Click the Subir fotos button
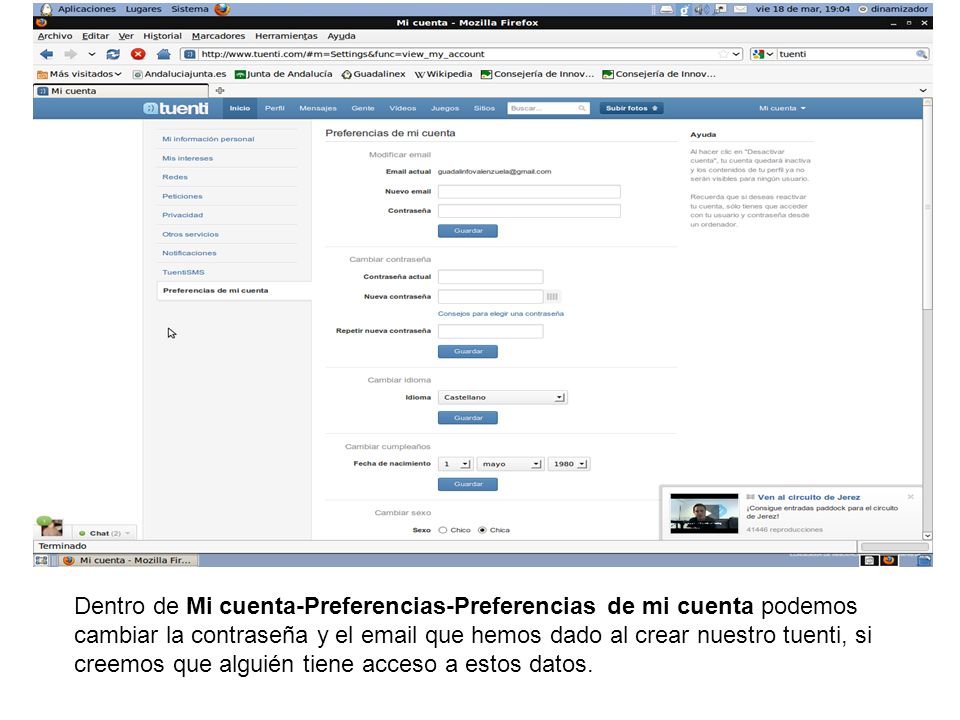 coord(631,108)
